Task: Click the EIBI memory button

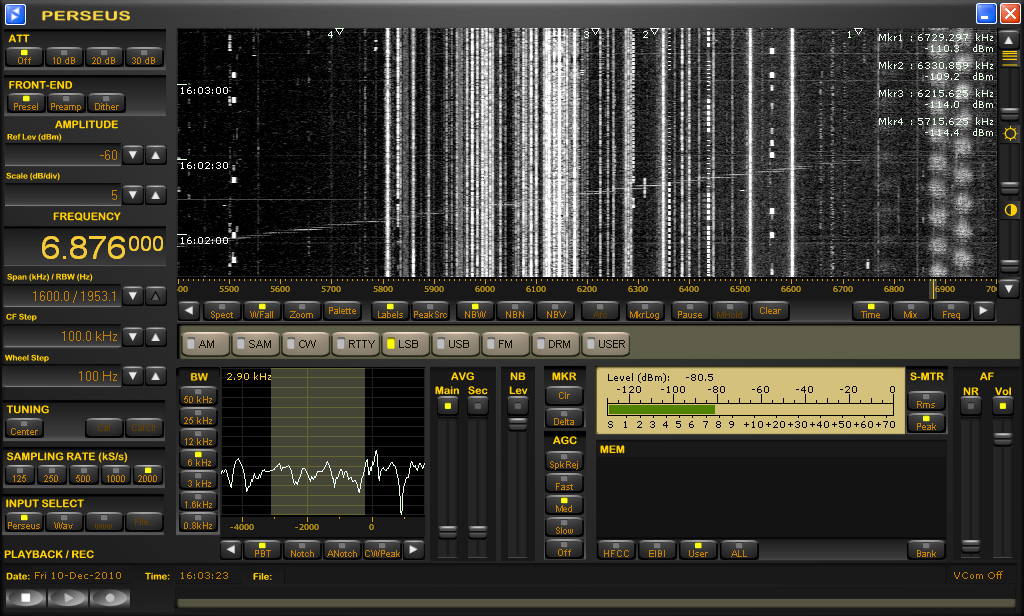Action: [657, 550]
